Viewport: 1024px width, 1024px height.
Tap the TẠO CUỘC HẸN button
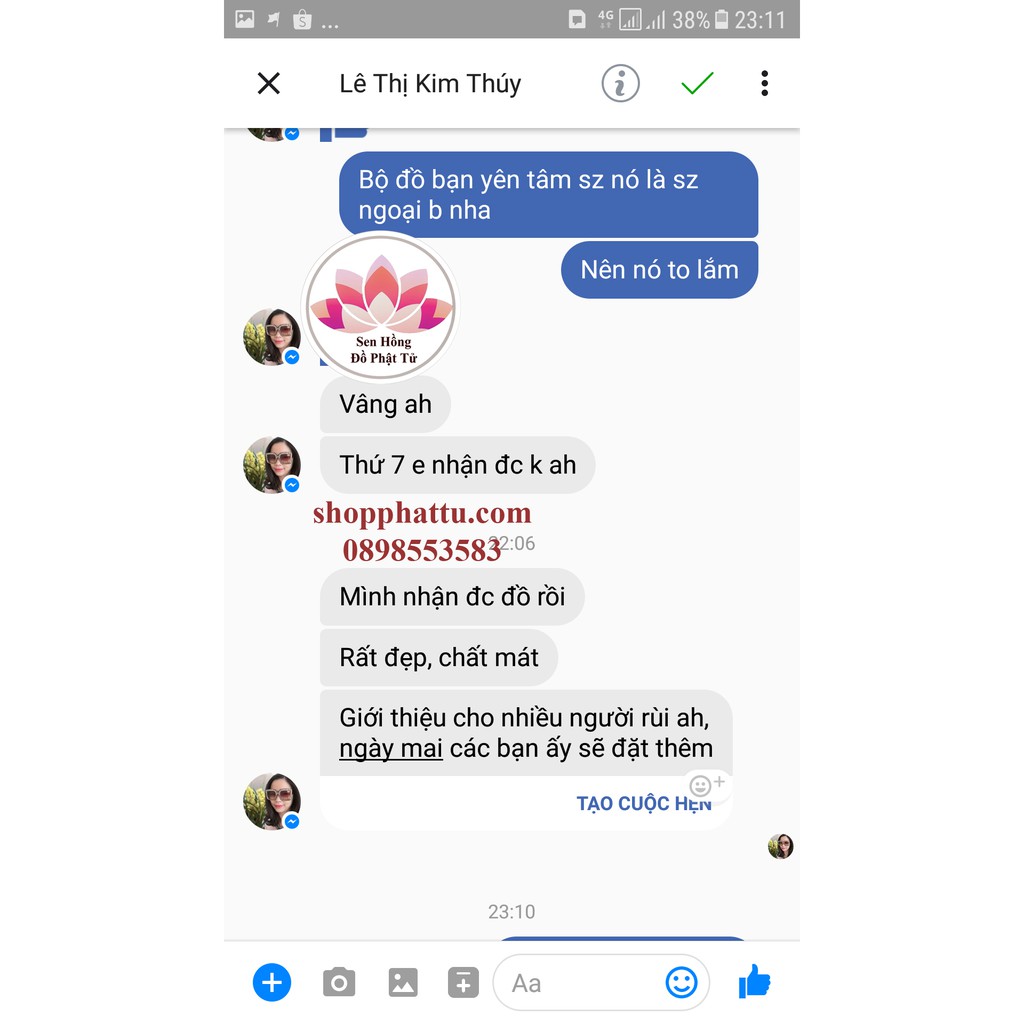644,803
